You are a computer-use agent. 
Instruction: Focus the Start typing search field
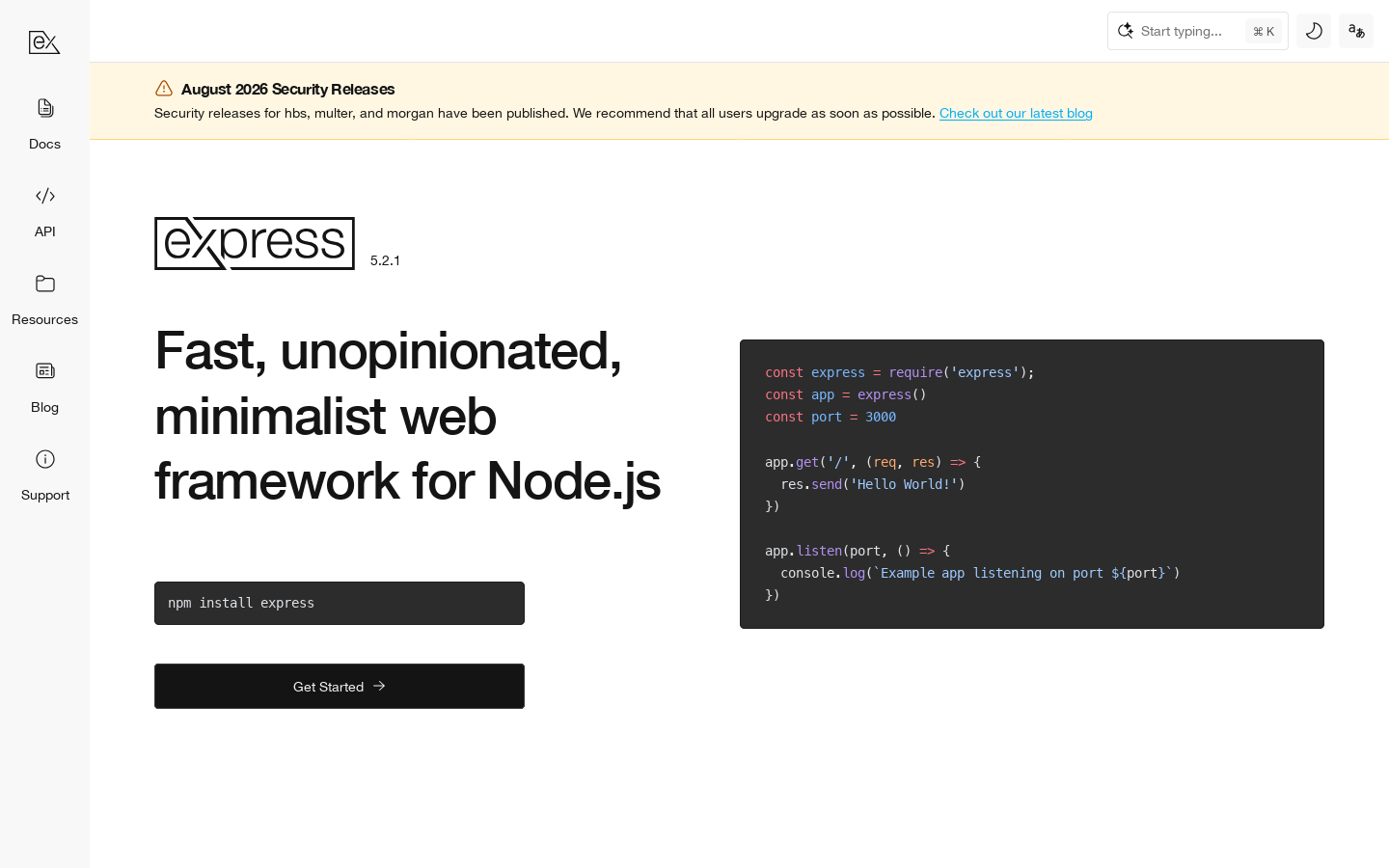point(1198,31)
